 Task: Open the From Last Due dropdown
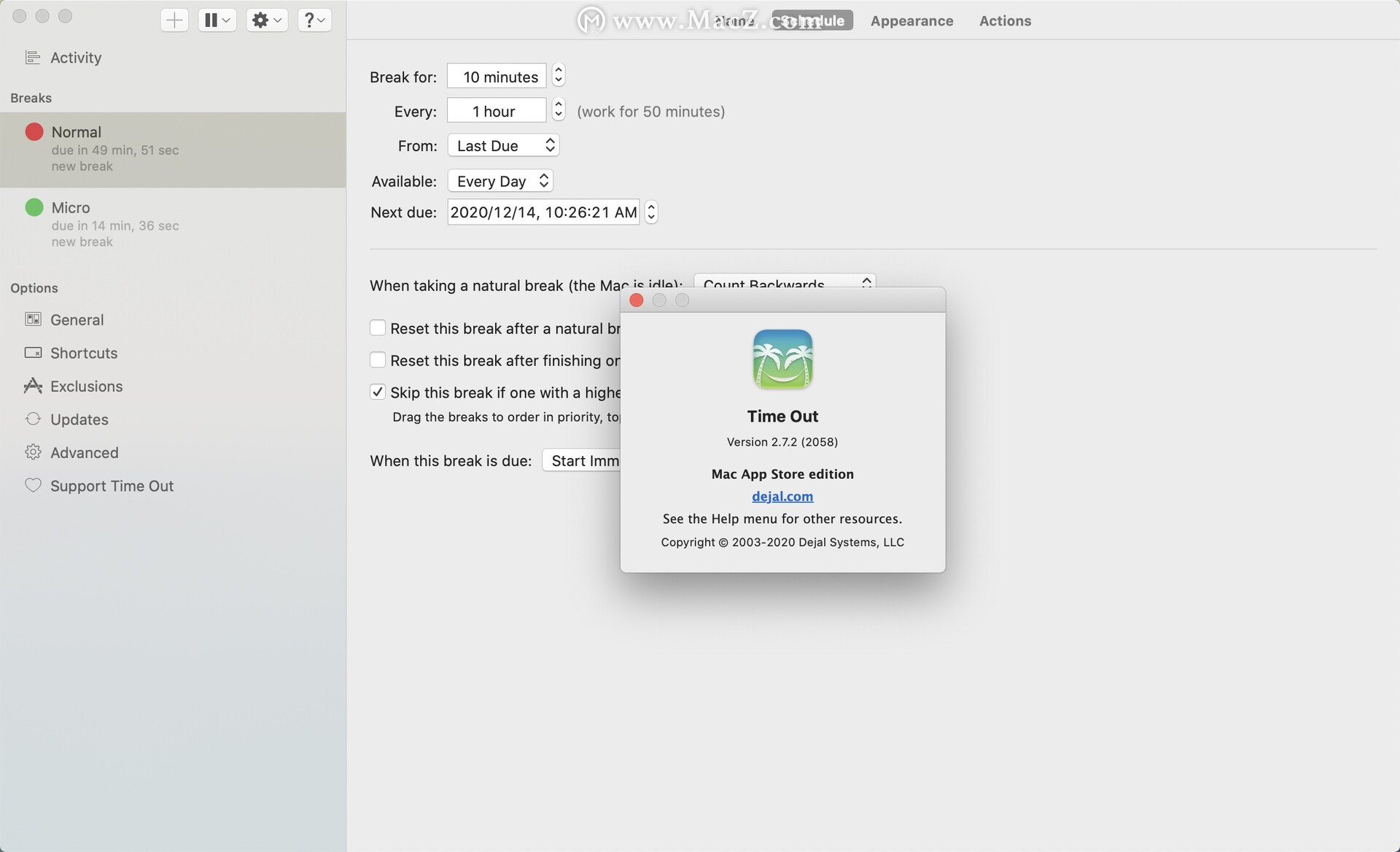tap(503, 145)
